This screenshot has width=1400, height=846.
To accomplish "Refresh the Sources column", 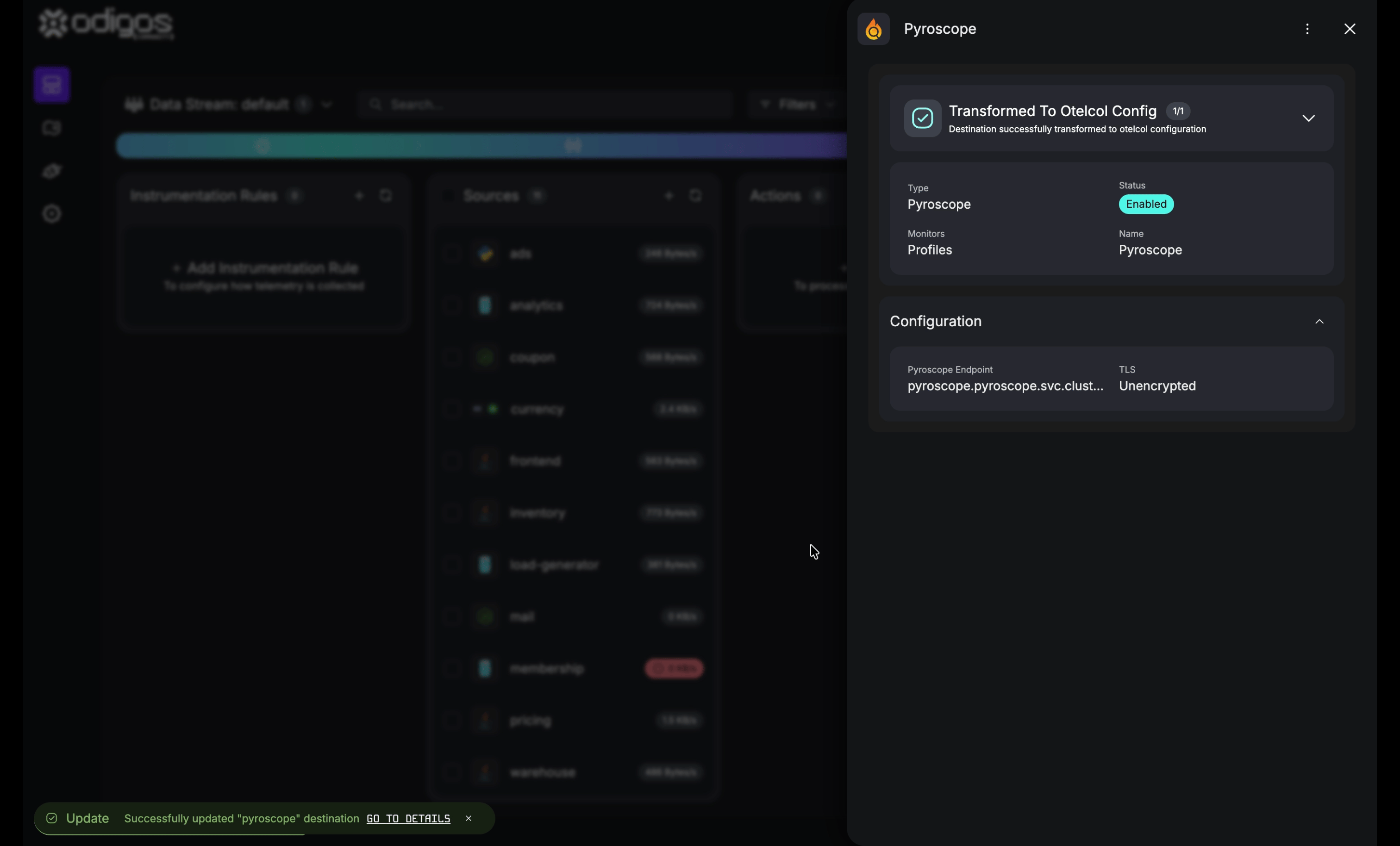I will click(x=695, y=196).
